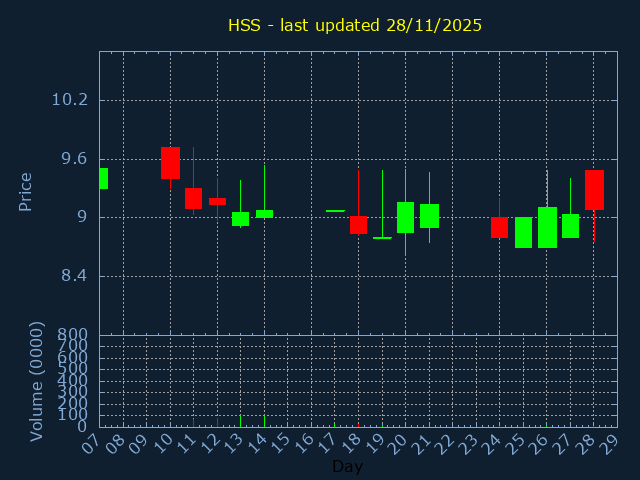Click the 10.2 price axis label
Viewport: 640px width, 480px height.
click(69, 100)
